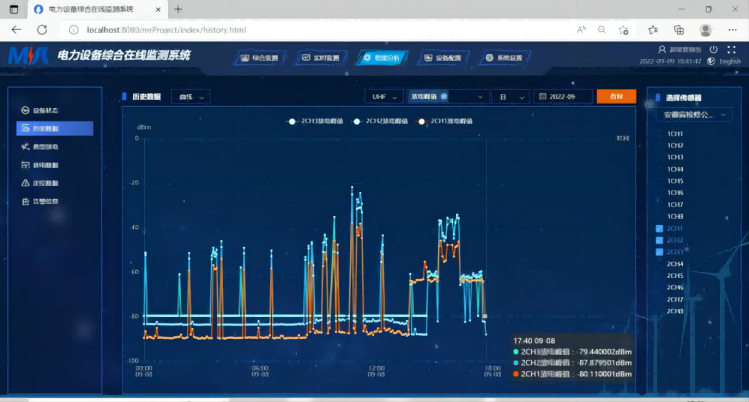The image size is (749, 402).
Task: Click the 典型放电 sidebar icon
Action: pyautogui.click(x=25, y=146)
